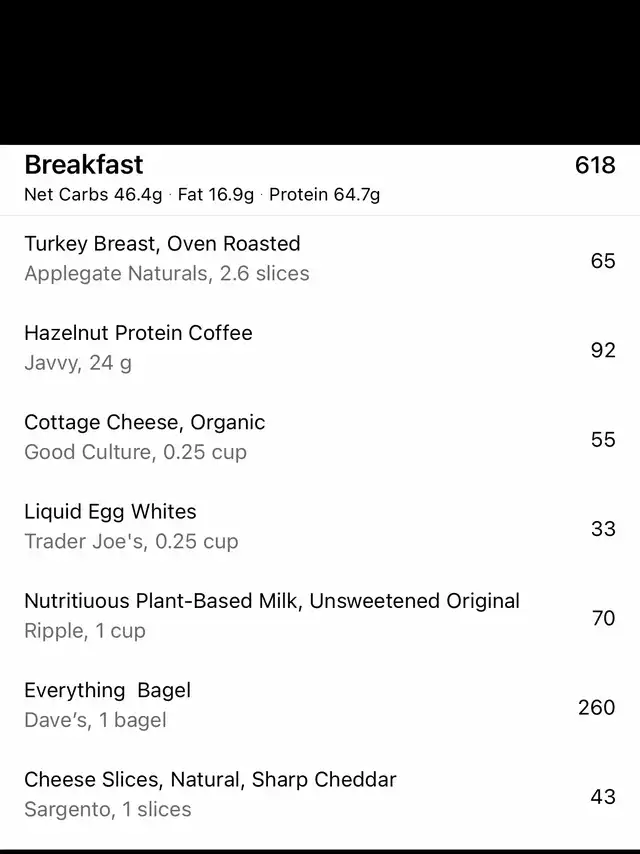Open the Liquid Egg Whites entry

110,512
